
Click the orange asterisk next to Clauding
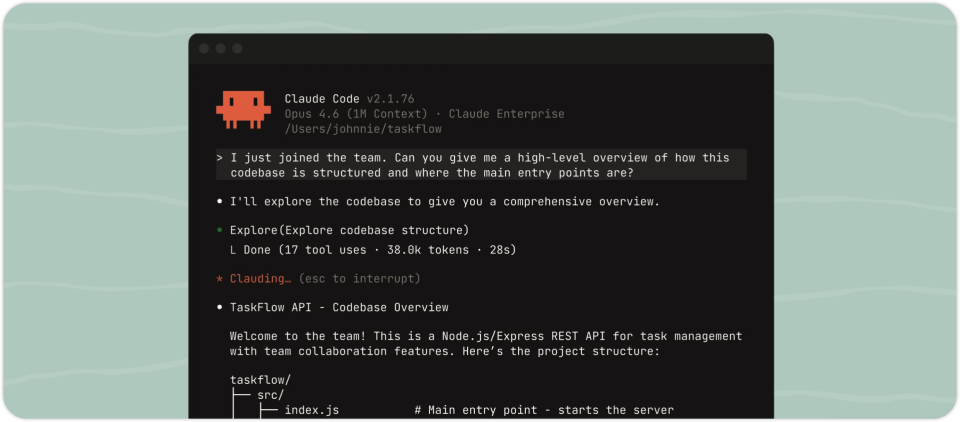point(219,279)
